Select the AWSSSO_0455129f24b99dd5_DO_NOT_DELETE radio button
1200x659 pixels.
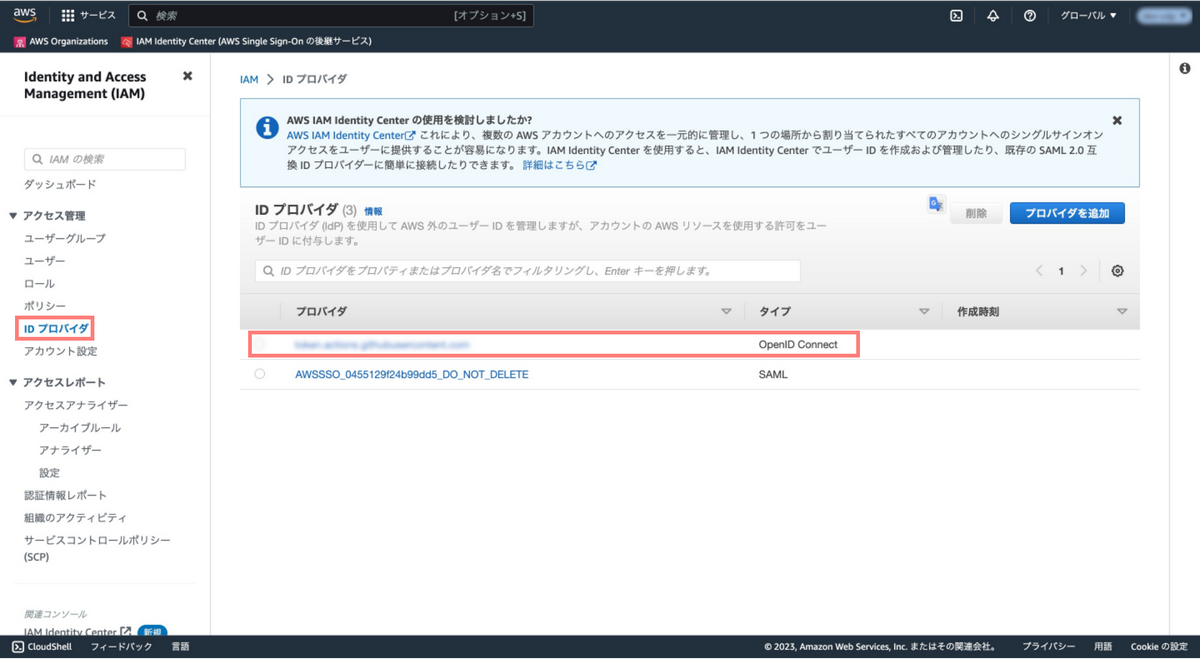coord(260,374)
